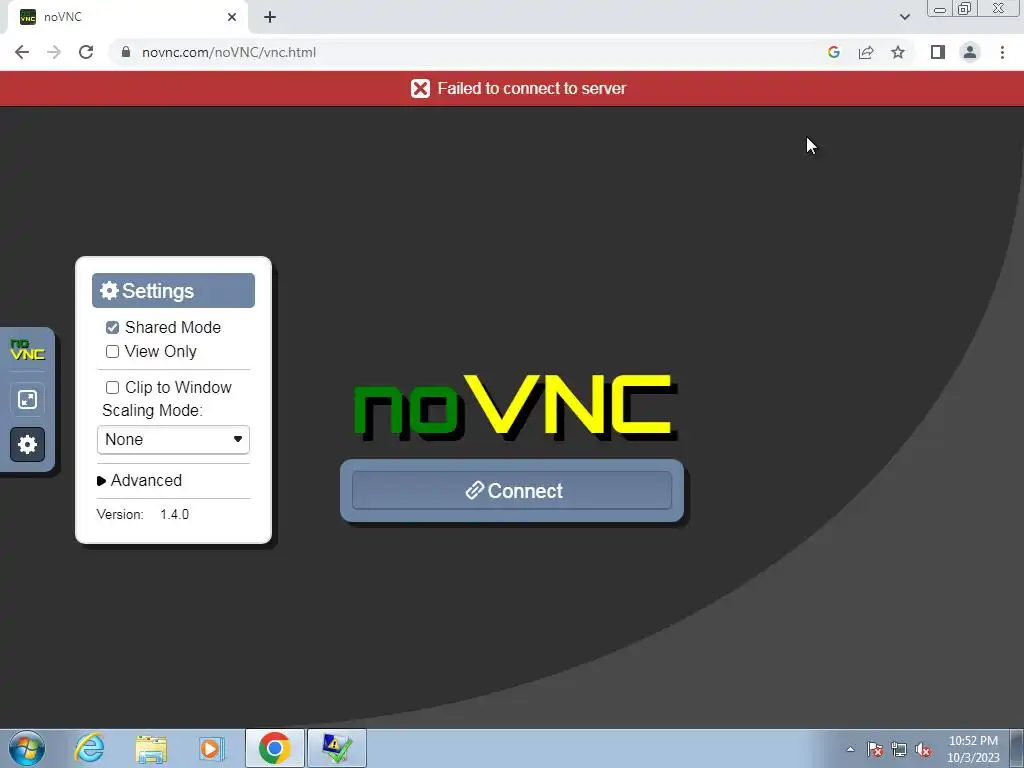Close the settings panel with the gear button
The width and height of the screenshot is (1024, 768).
pos(27,445)
